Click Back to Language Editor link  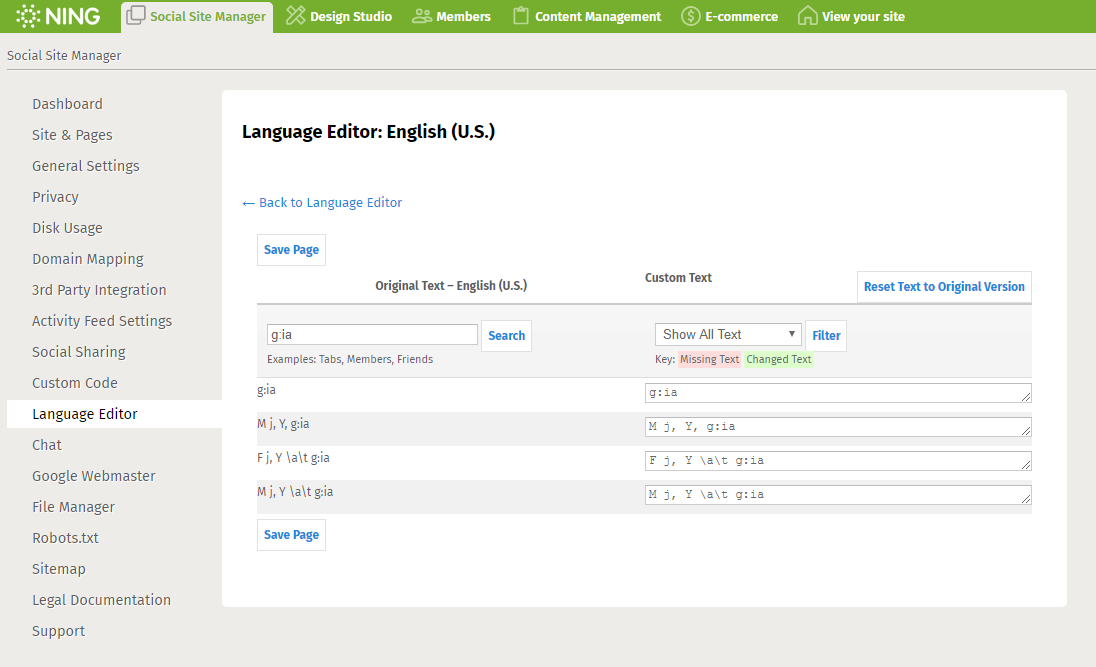322,203
